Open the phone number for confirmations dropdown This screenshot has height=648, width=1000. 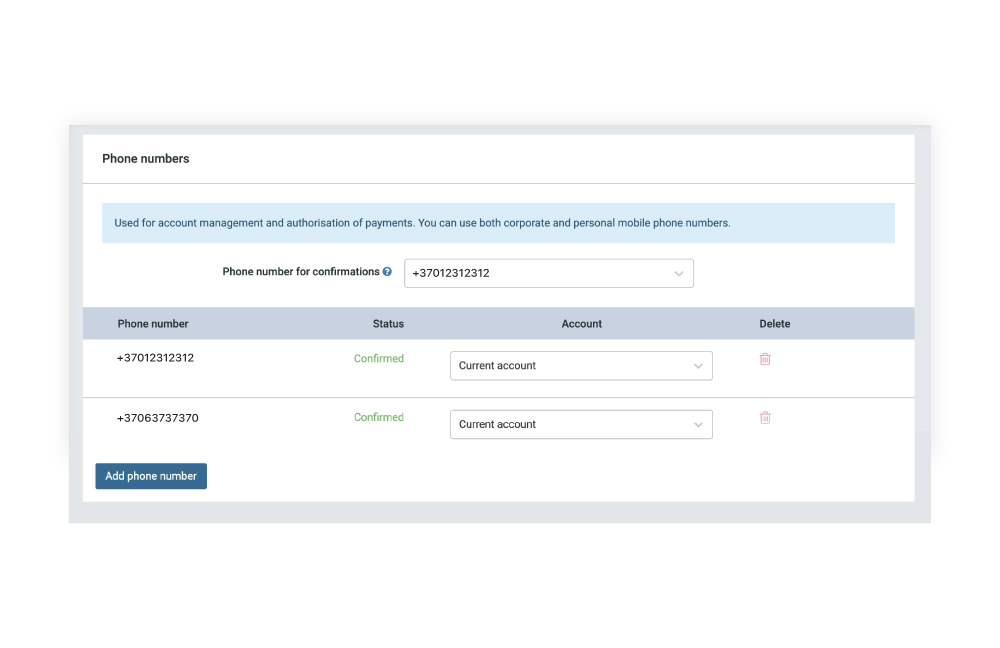[x=548, y=273]
